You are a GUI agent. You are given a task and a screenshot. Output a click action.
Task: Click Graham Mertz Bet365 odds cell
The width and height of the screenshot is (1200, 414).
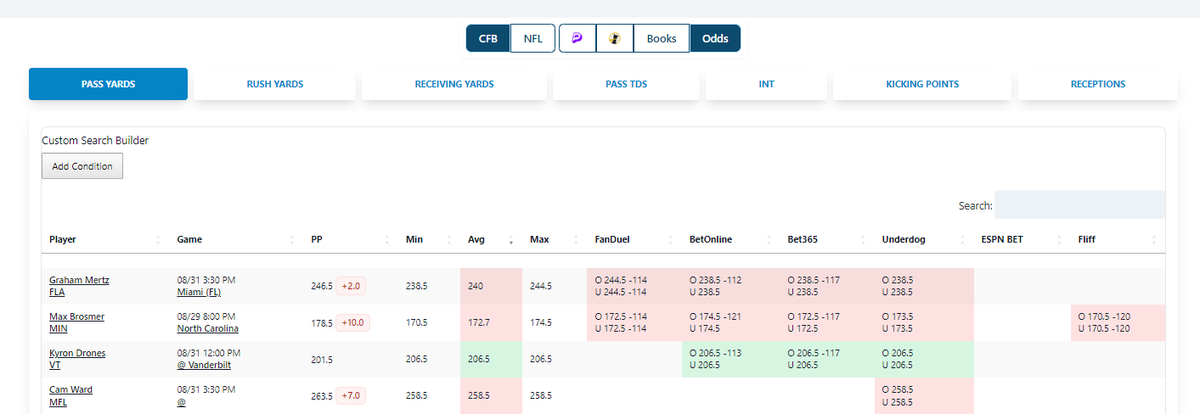827,287
